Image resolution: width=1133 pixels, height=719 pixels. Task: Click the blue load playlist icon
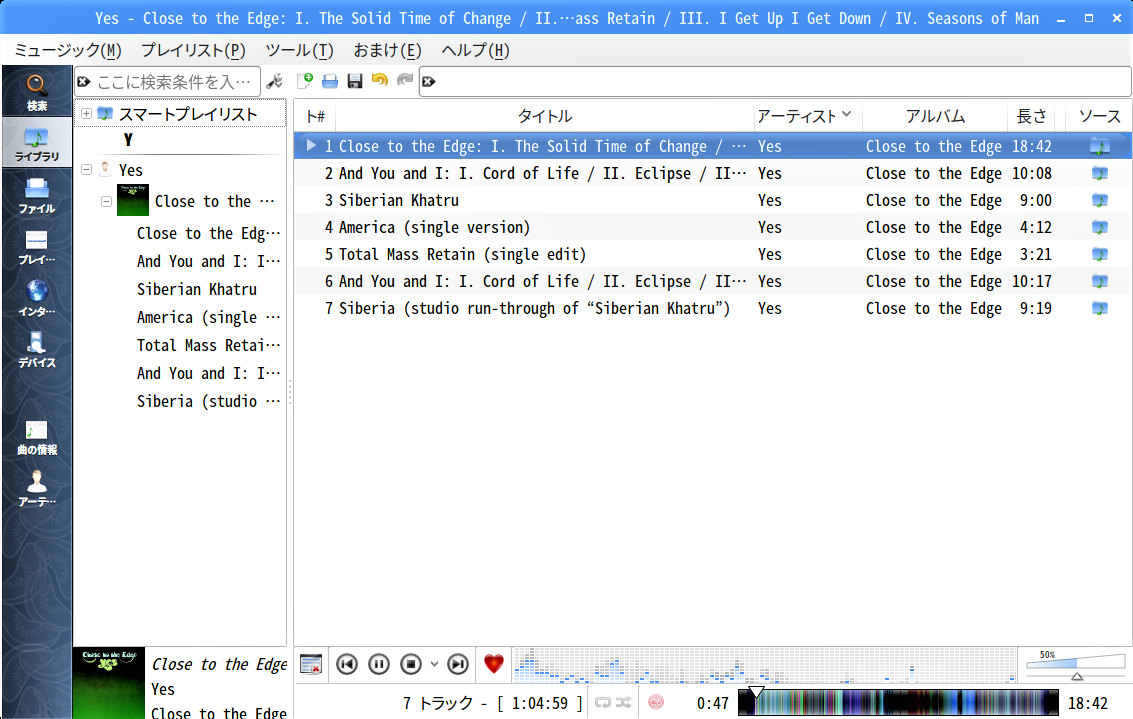[x=330, y=81]
